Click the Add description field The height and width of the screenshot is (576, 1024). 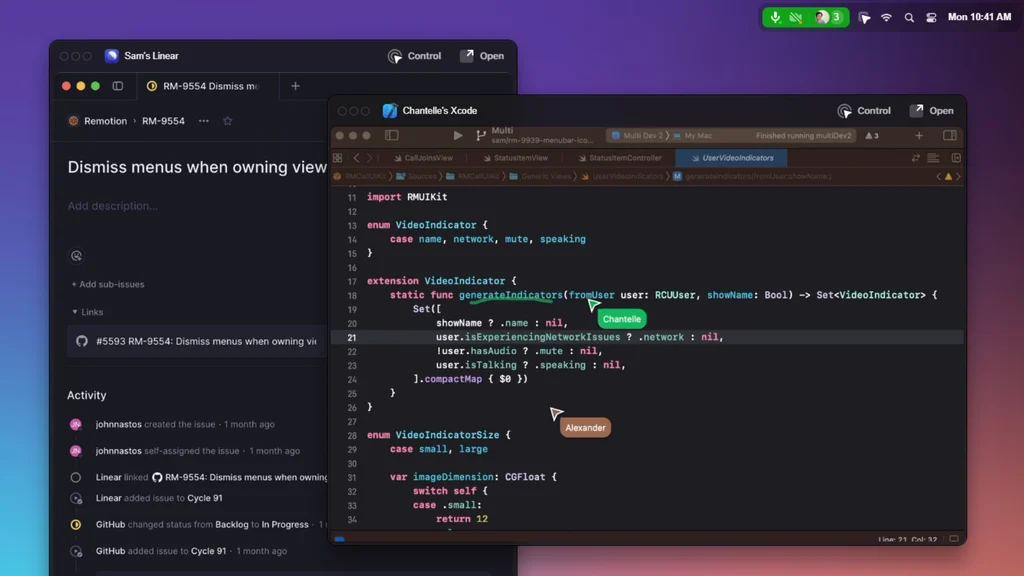[112, 206]
